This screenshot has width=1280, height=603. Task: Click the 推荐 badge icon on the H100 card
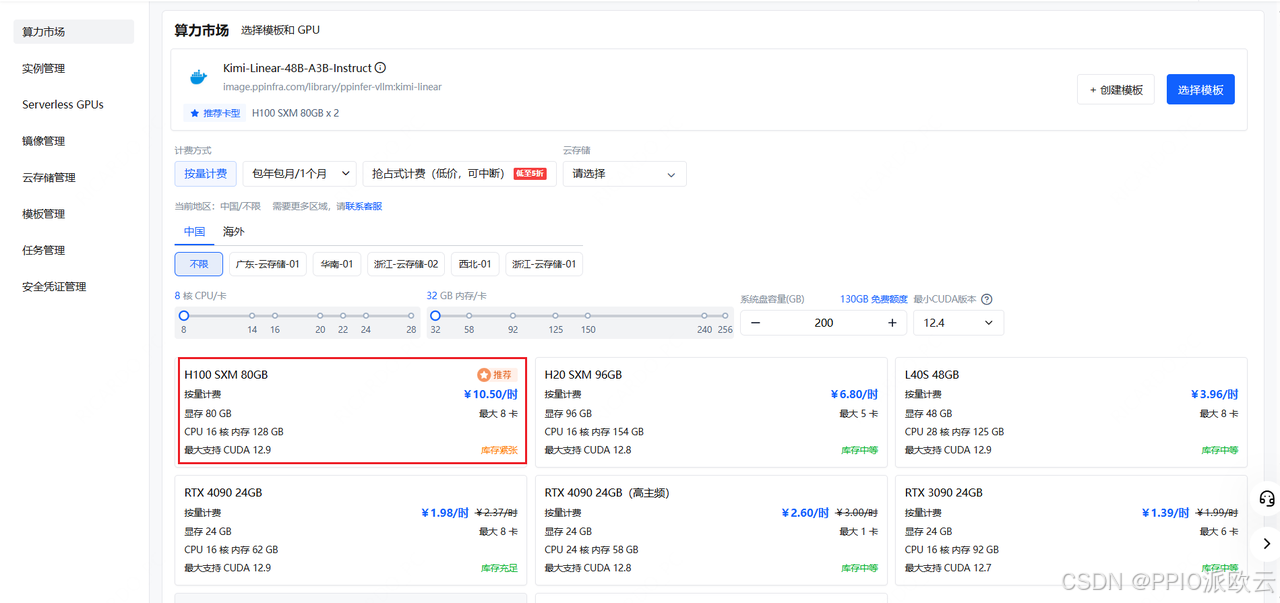point(484,375)
